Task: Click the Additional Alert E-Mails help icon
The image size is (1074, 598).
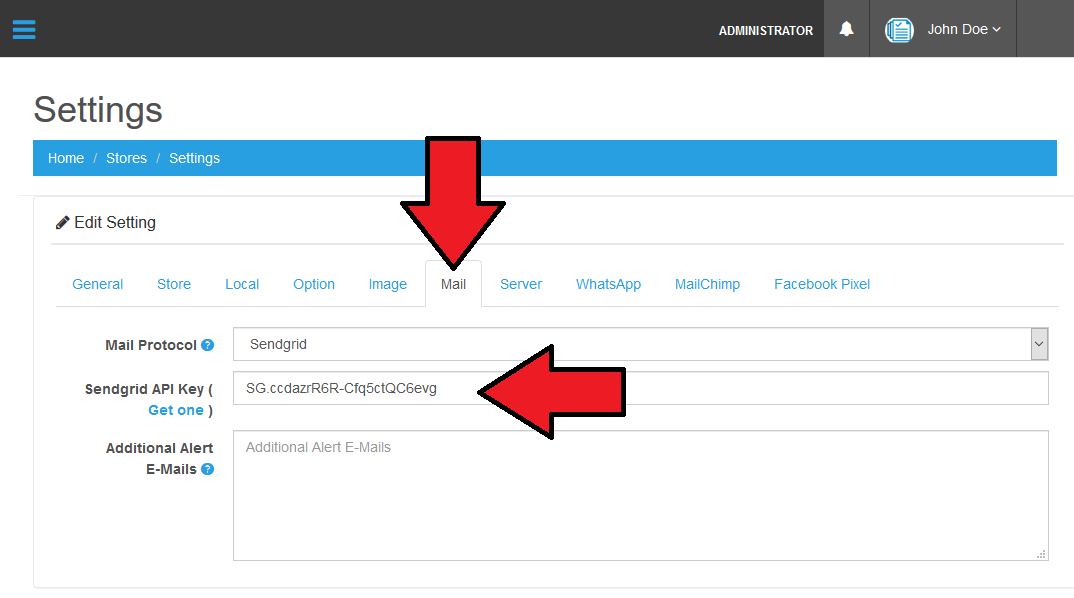Action: coord(207,469)
